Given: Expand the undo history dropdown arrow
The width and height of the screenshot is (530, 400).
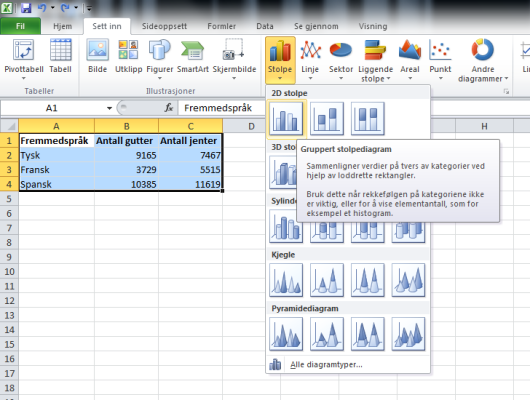Looking at the screenshot, I should coord(52,7).
